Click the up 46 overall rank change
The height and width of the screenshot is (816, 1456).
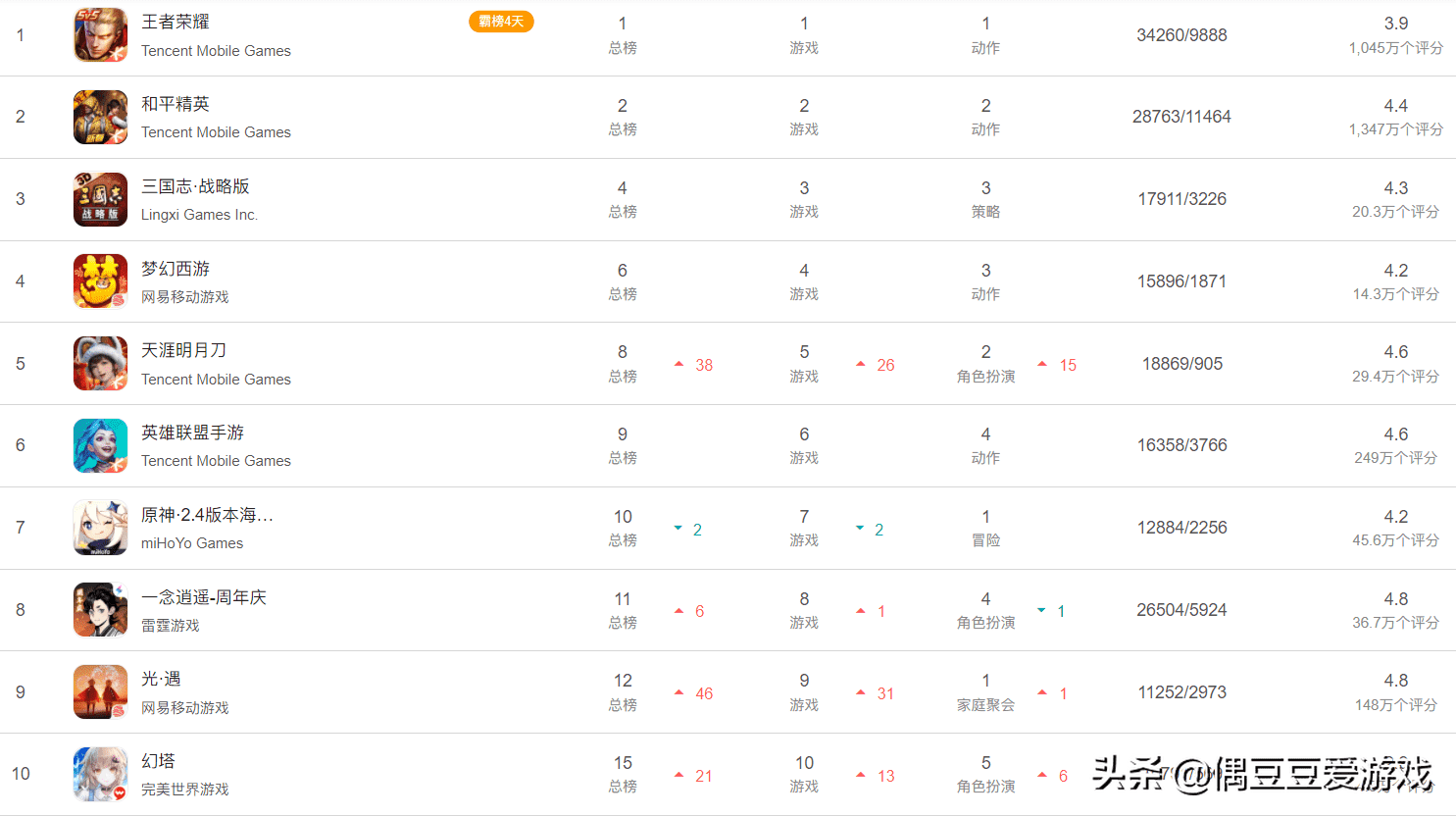click(x=694, y=693)
